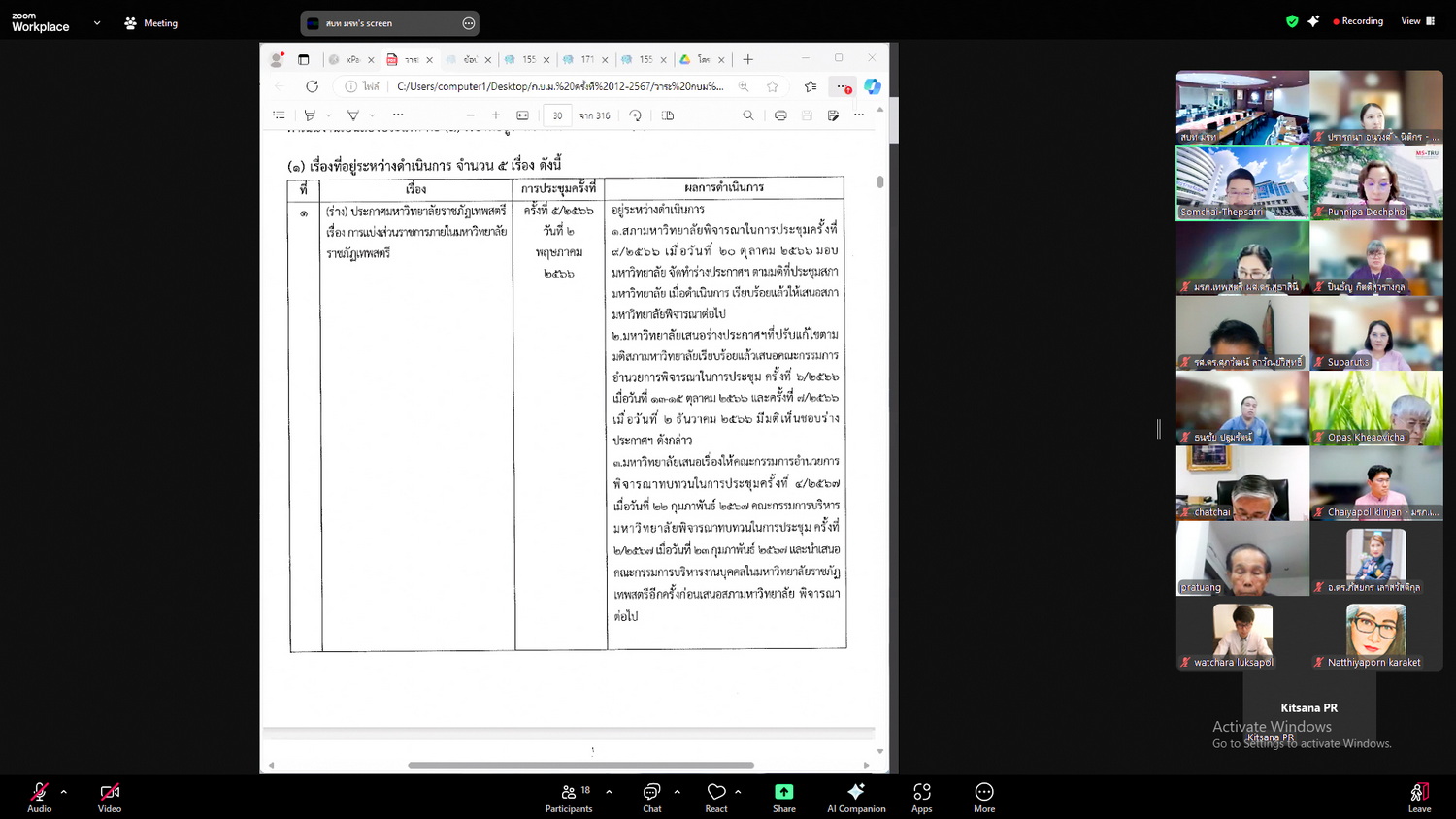1456x819 pixels.
Task: Select the Meeting tab at top
Action: click(151, 23)
